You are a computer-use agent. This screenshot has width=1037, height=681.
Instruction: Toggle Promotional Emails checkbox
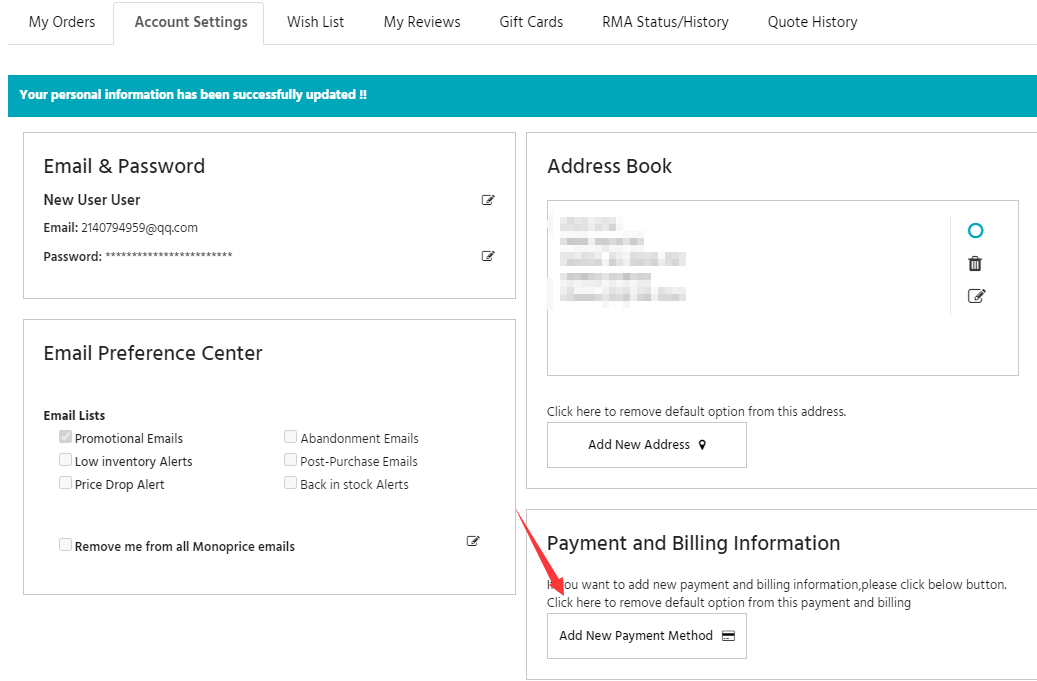coord(66,437)
